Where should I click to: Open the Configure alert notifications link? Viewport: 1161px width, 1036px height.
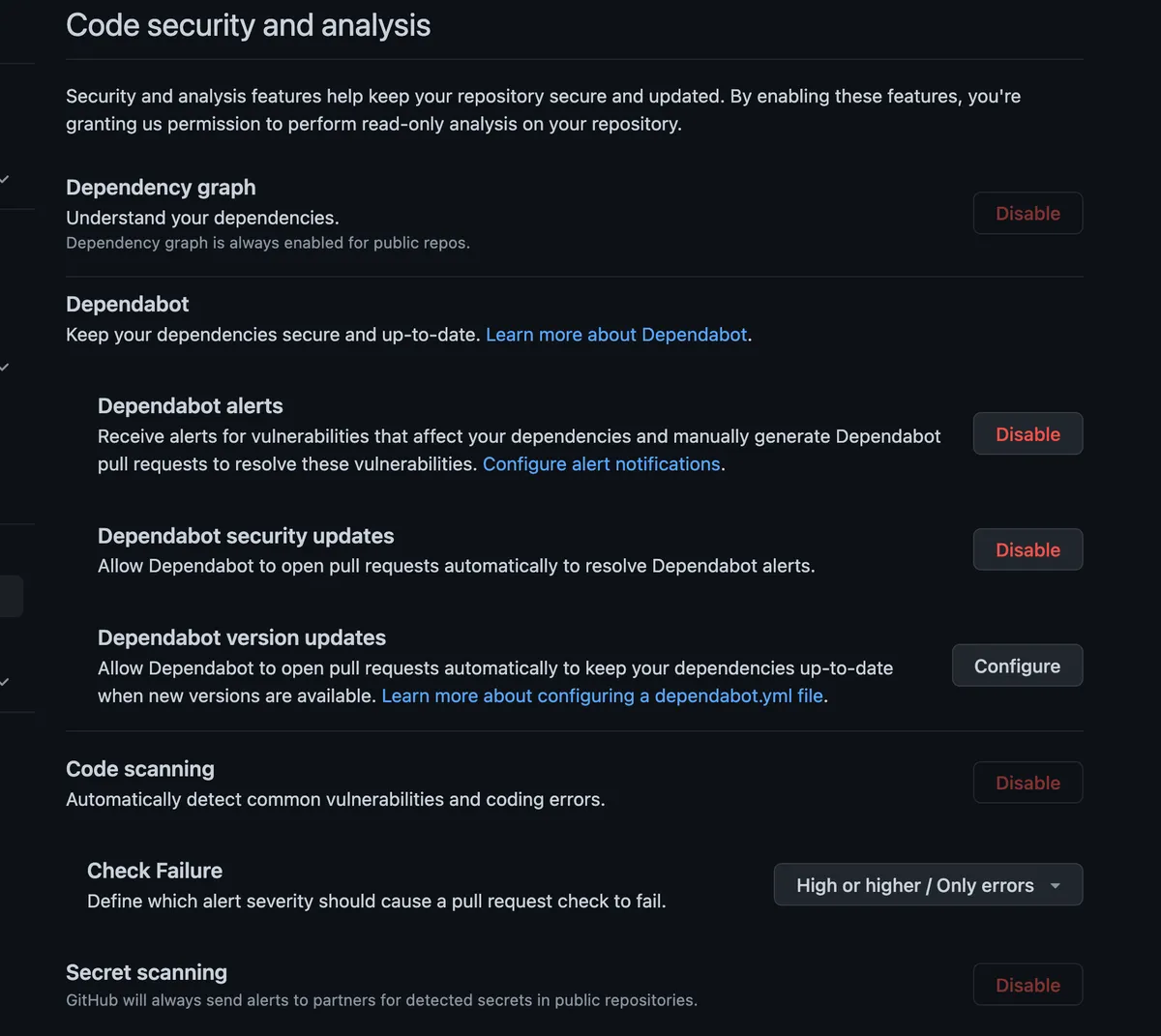tap(601, 464)
